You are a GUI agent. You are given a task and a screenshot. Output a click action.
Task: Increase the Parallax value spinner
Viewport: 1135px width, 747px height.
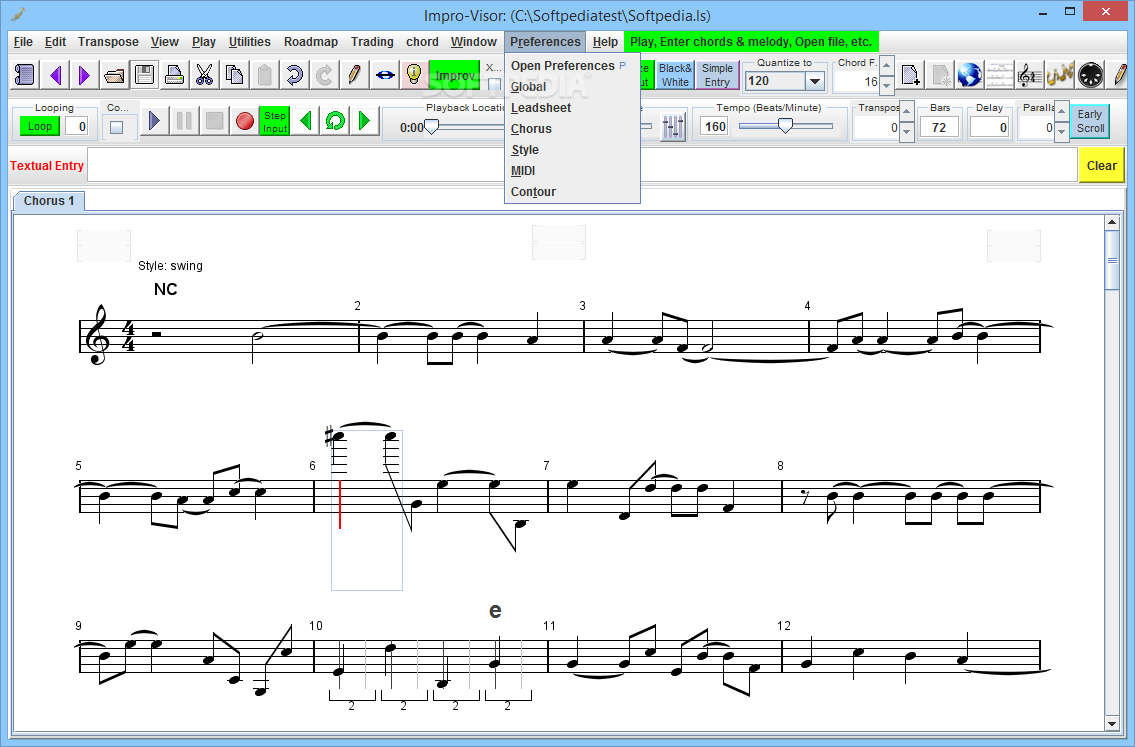(x=1062, y=112)
